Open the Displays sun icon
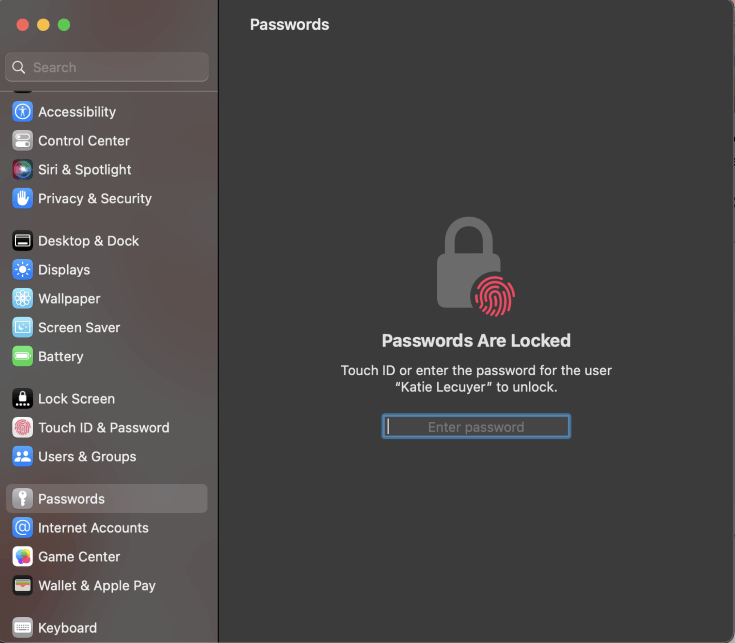This screenshot has width=735, height=643. tap(22, 270)
